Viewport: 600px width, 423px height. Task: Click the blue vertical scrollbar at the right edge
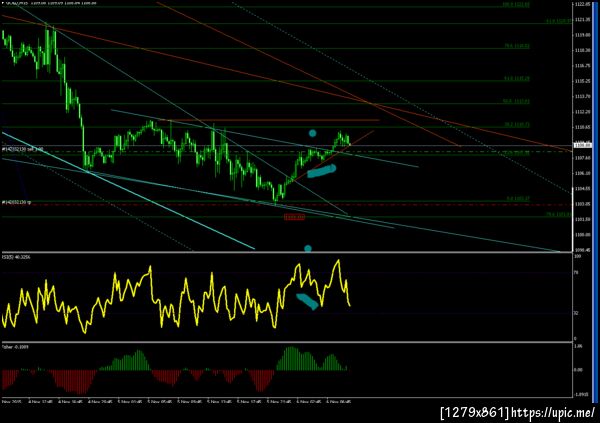pyautogui.click(x=595, y=201)
